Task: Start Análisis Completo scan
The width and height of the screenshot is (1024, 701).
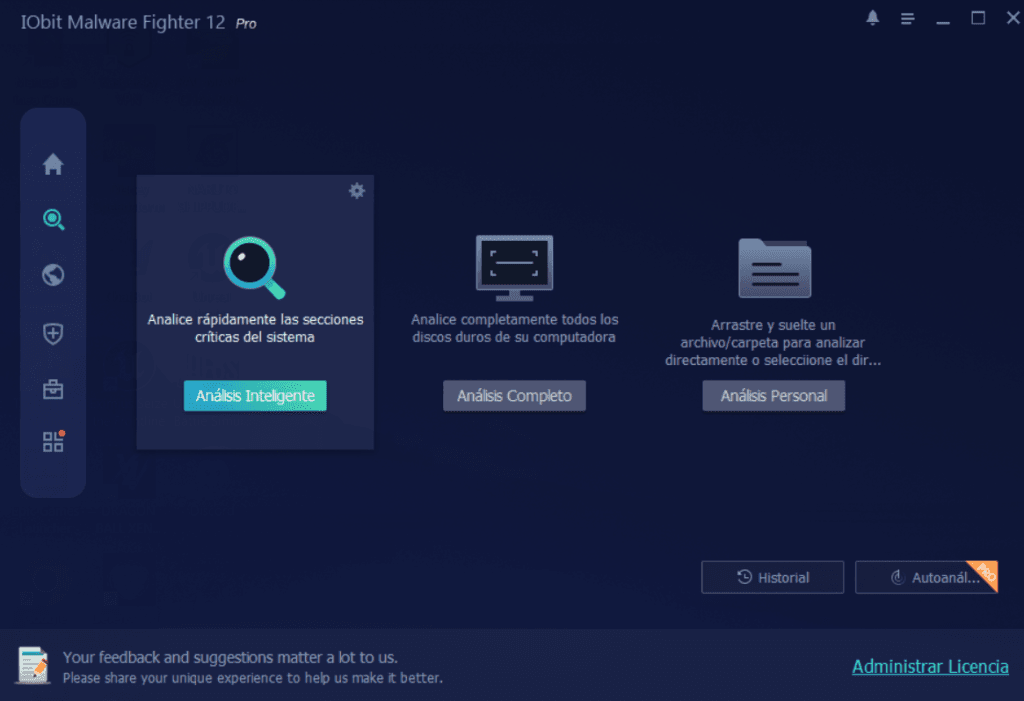Action: pos(515,396)
